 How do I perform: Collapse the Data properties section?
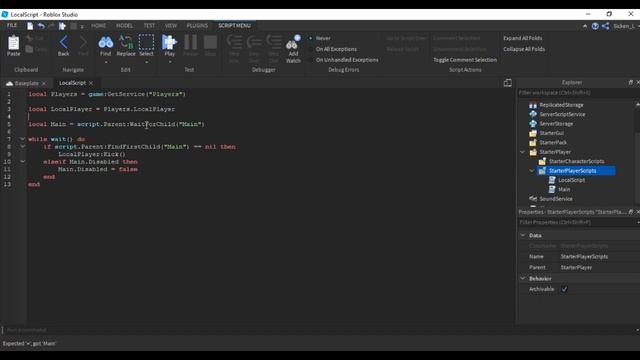(523, 235)
